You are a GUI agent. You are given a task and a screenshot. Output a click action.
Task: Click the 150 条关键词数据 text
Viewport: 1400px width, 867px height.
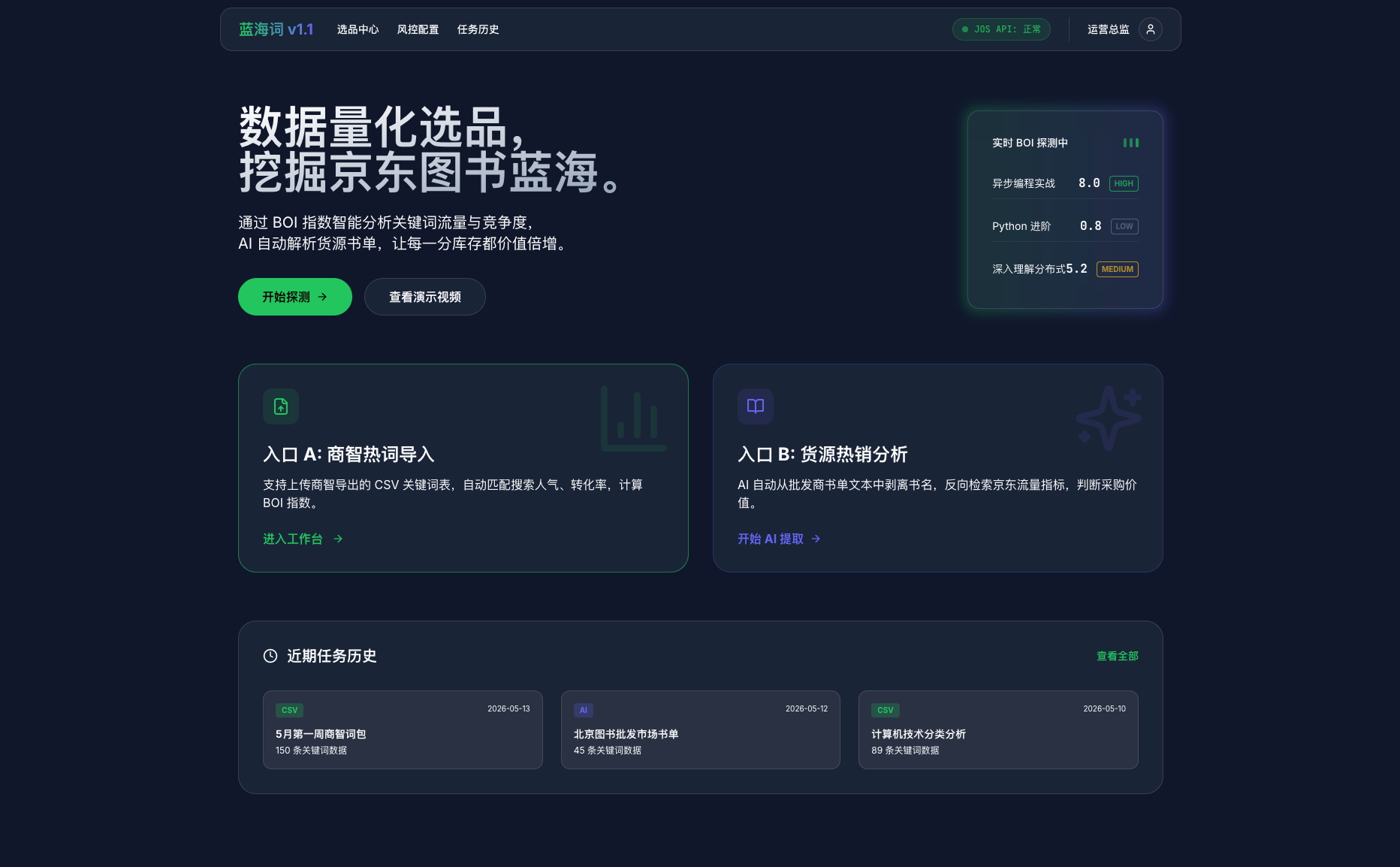[x=311, y=751]
